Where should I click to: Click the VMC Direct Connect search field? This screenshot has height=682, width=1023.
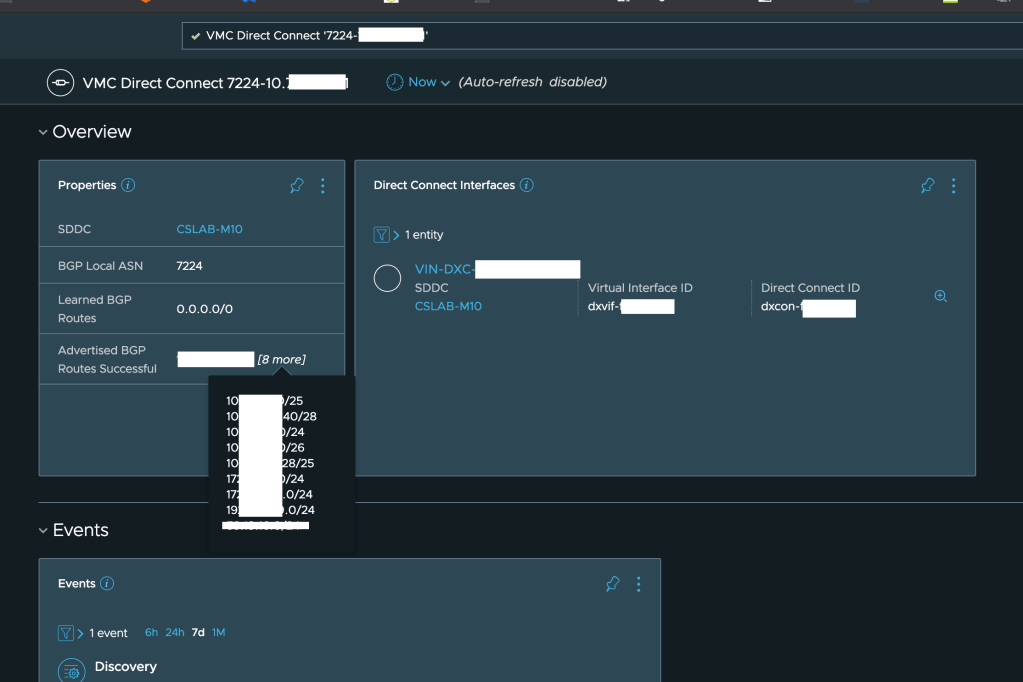(600, 36)
